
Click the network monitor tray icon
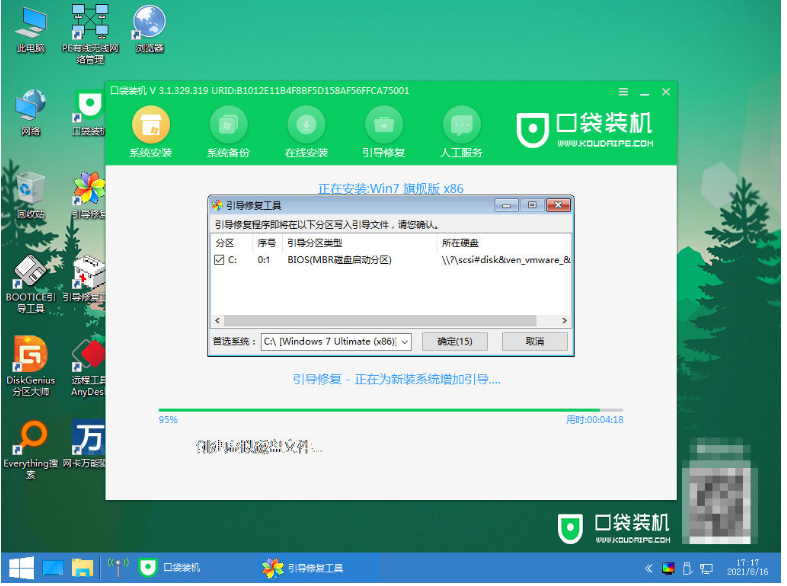pos(707,568)
